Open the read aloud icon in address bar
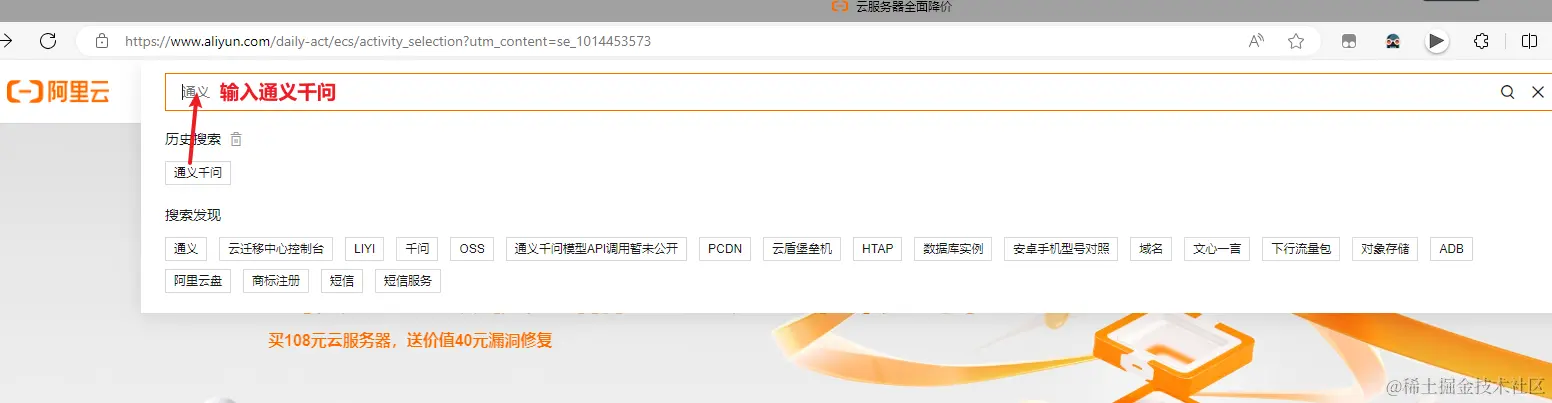Viewport: 1552px width, 403px height. click(x=1257, y=41)
